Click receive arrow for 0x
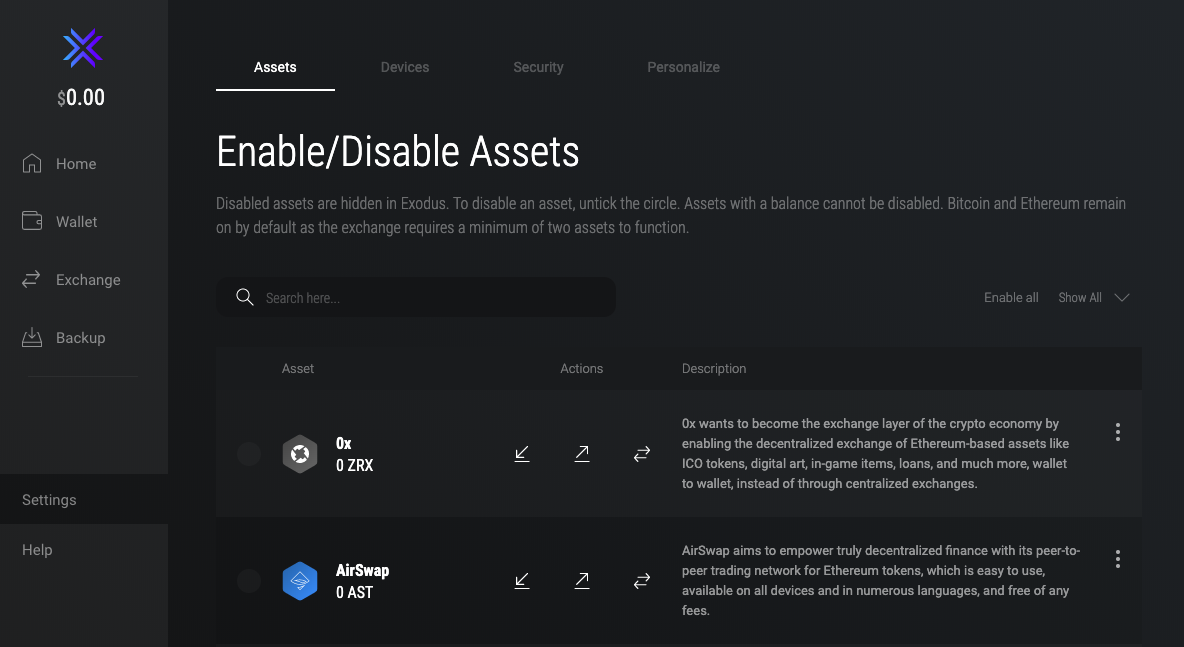 pyautogui.click(x=522, y=454)
